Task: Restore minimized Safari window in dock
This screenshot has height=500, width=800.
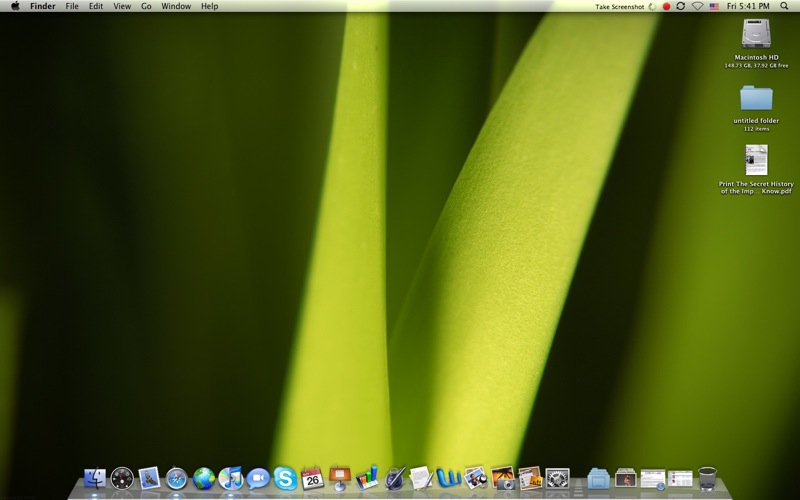Action: [653, 479]
